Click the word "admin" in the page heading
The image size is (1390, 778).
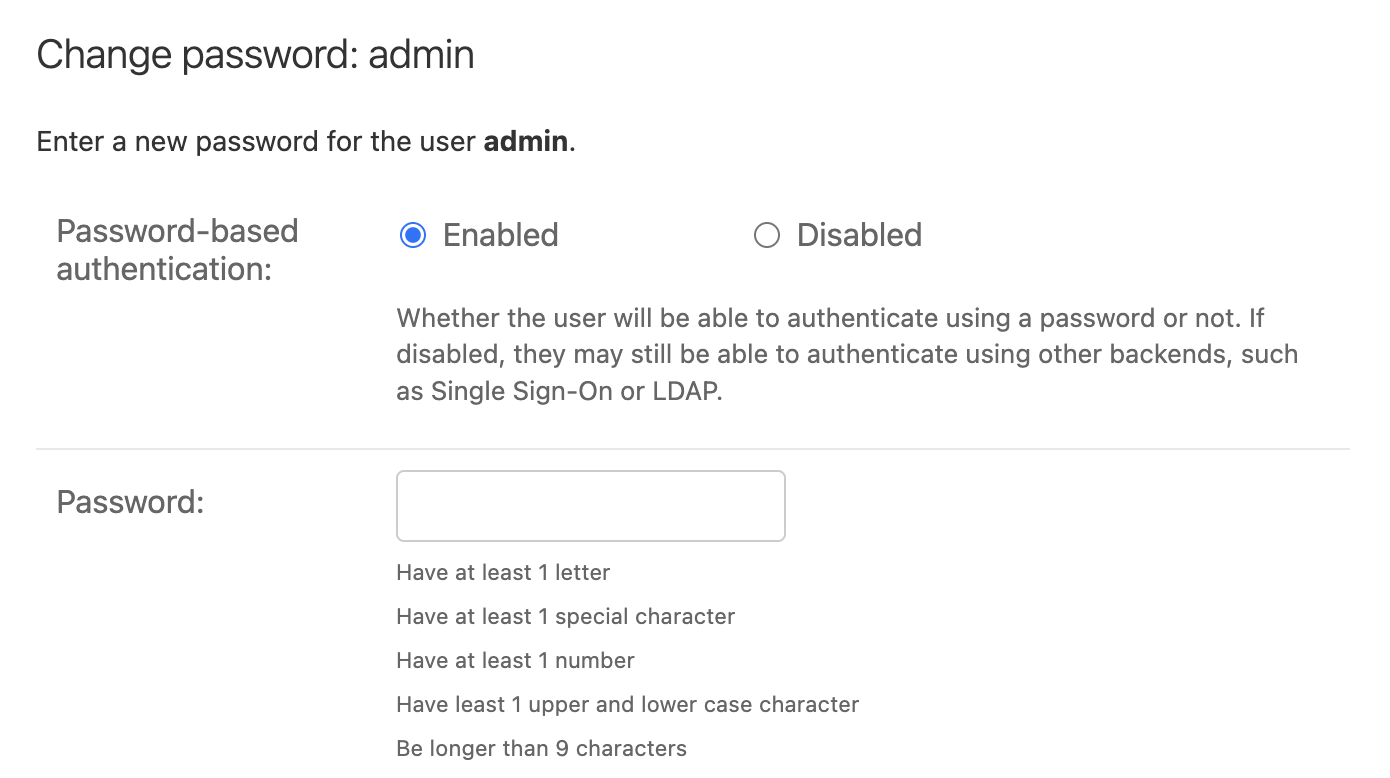tap(421, 54)
